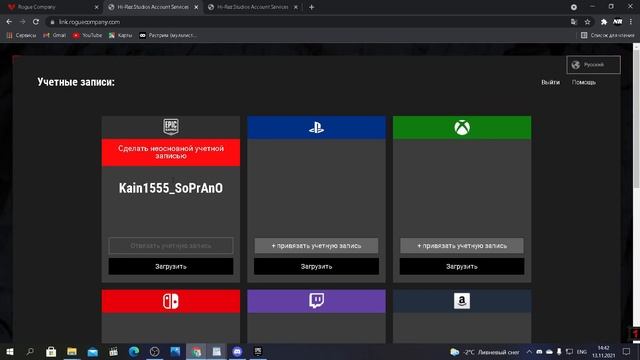Open Список для чтения reading list
640x360 pixels.
pos(607,36)
